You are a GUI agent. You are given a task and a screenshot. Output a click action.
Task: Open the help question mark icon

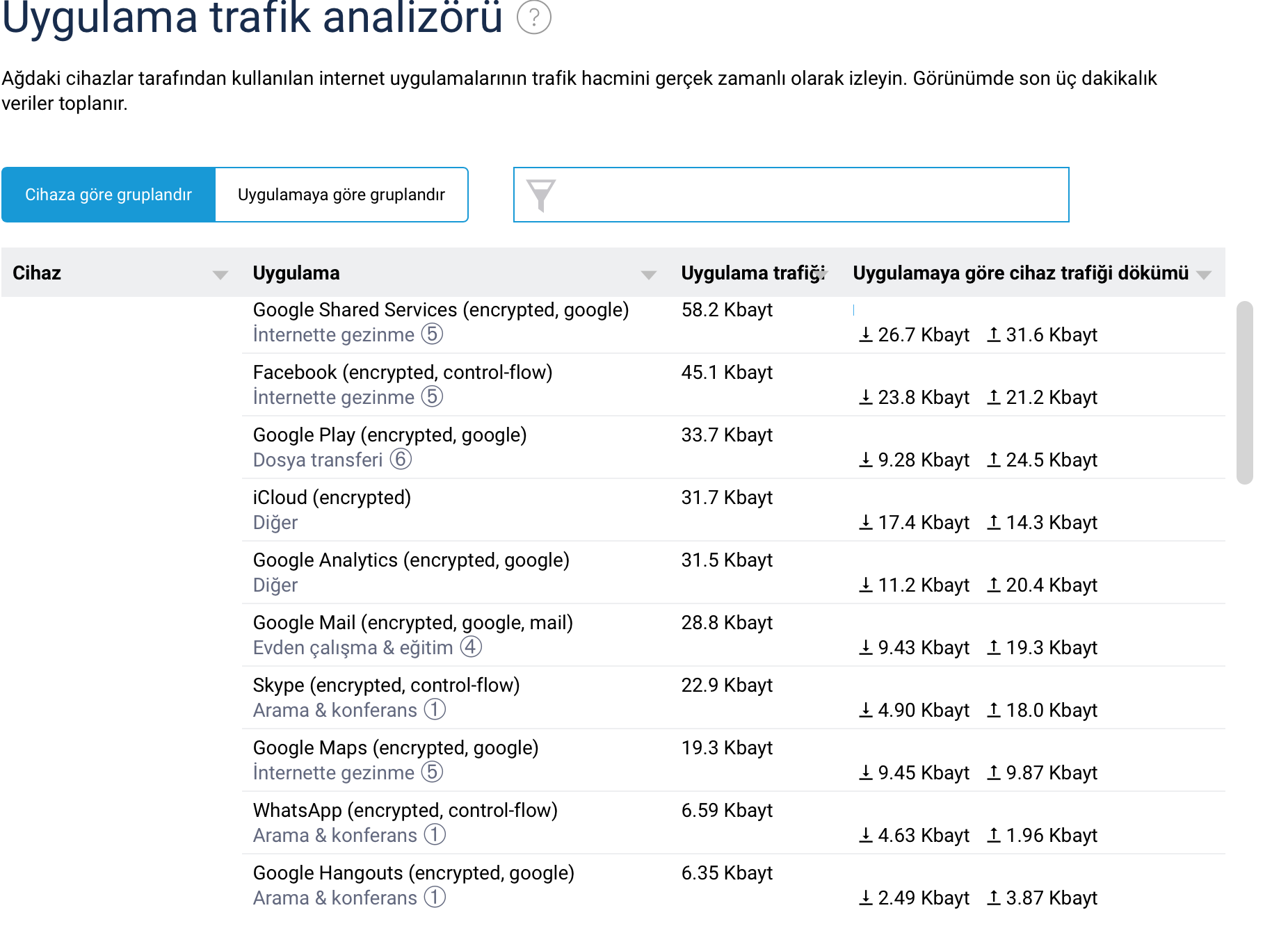pos(534,17)
